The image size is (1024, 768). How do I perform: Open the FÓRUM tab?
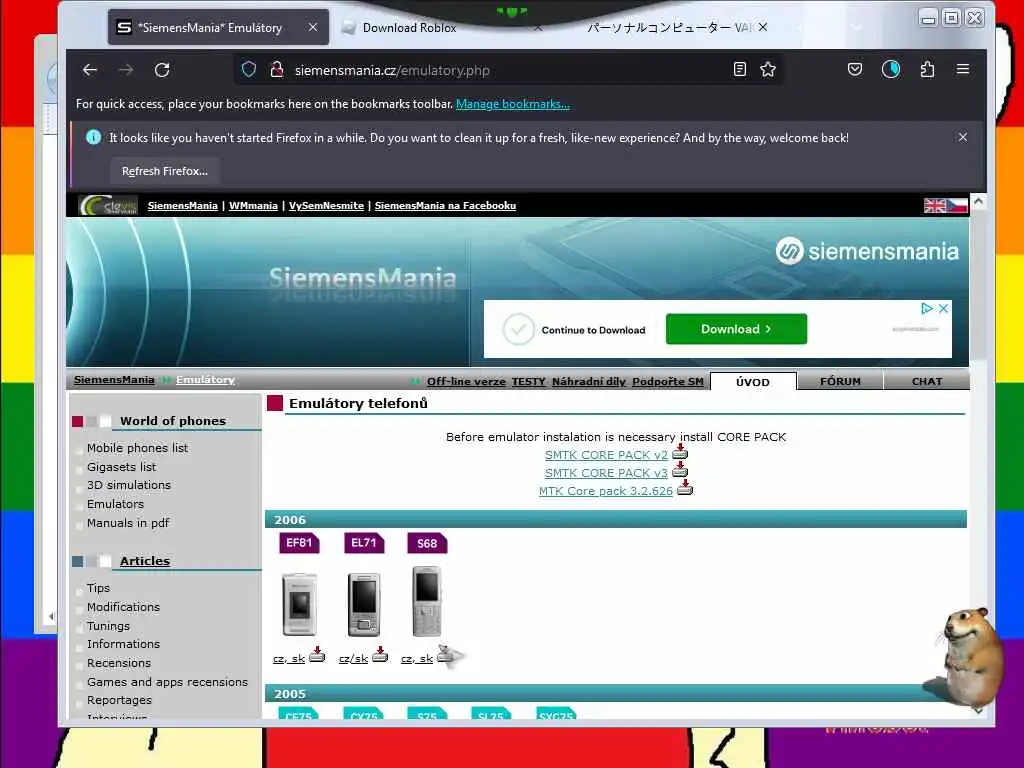(840, 381)
